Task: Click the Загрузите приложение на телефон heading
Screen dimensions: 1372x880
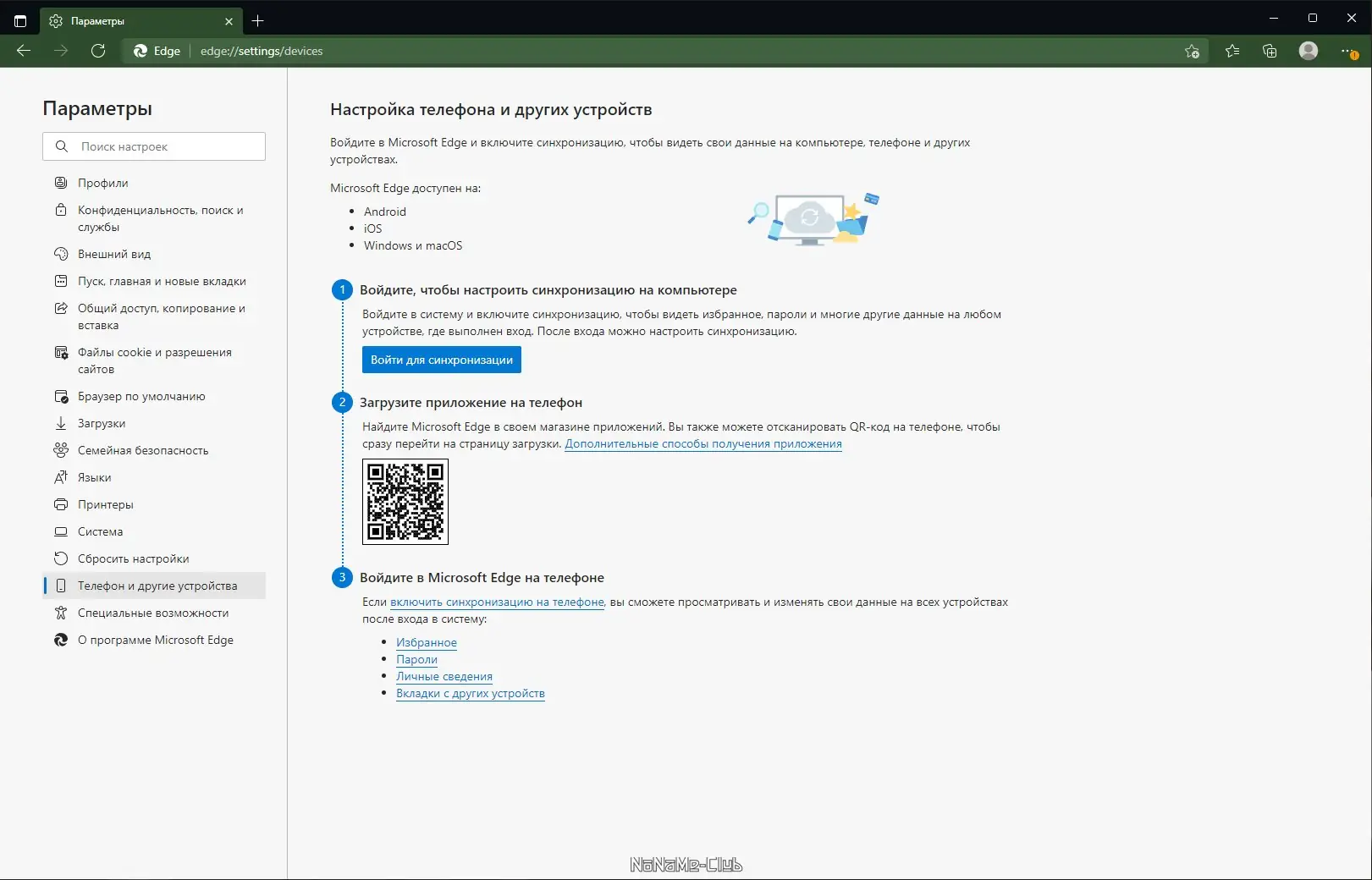Action: click(x=471, y=403)
